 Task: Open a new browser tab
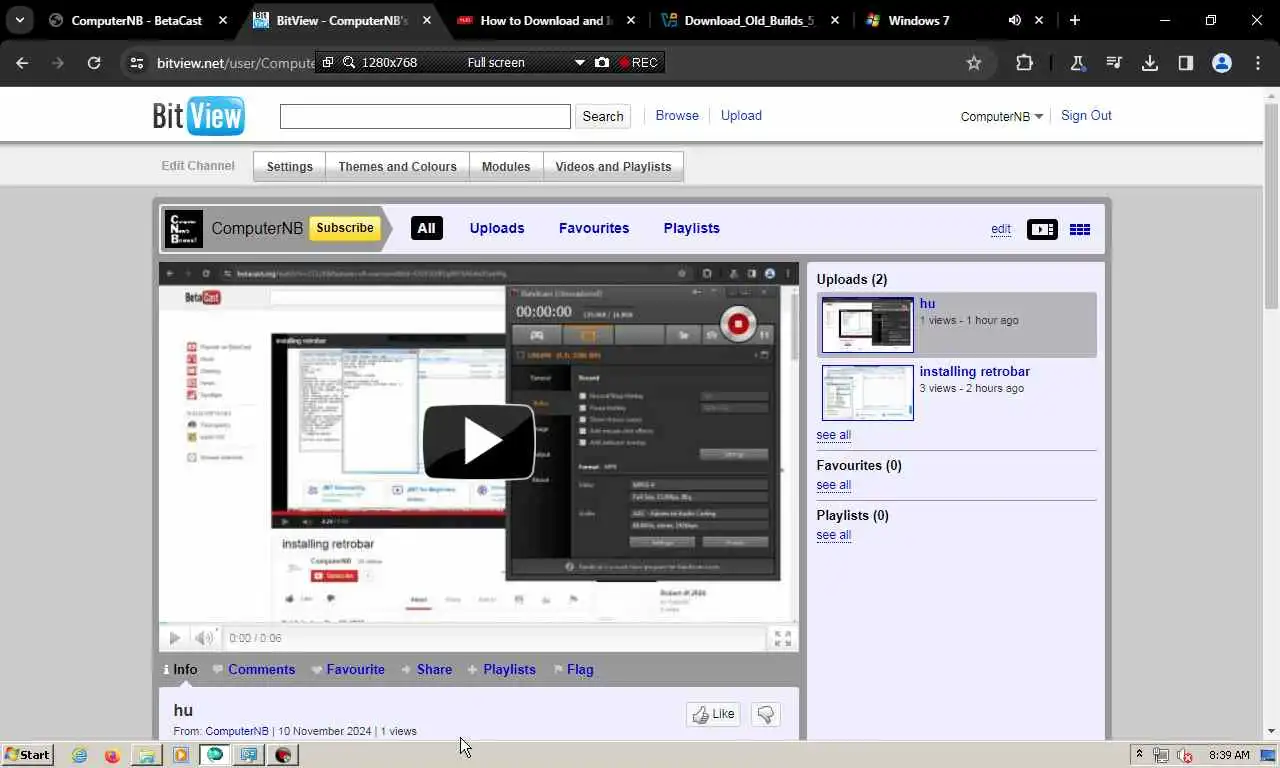[1074, 20]
